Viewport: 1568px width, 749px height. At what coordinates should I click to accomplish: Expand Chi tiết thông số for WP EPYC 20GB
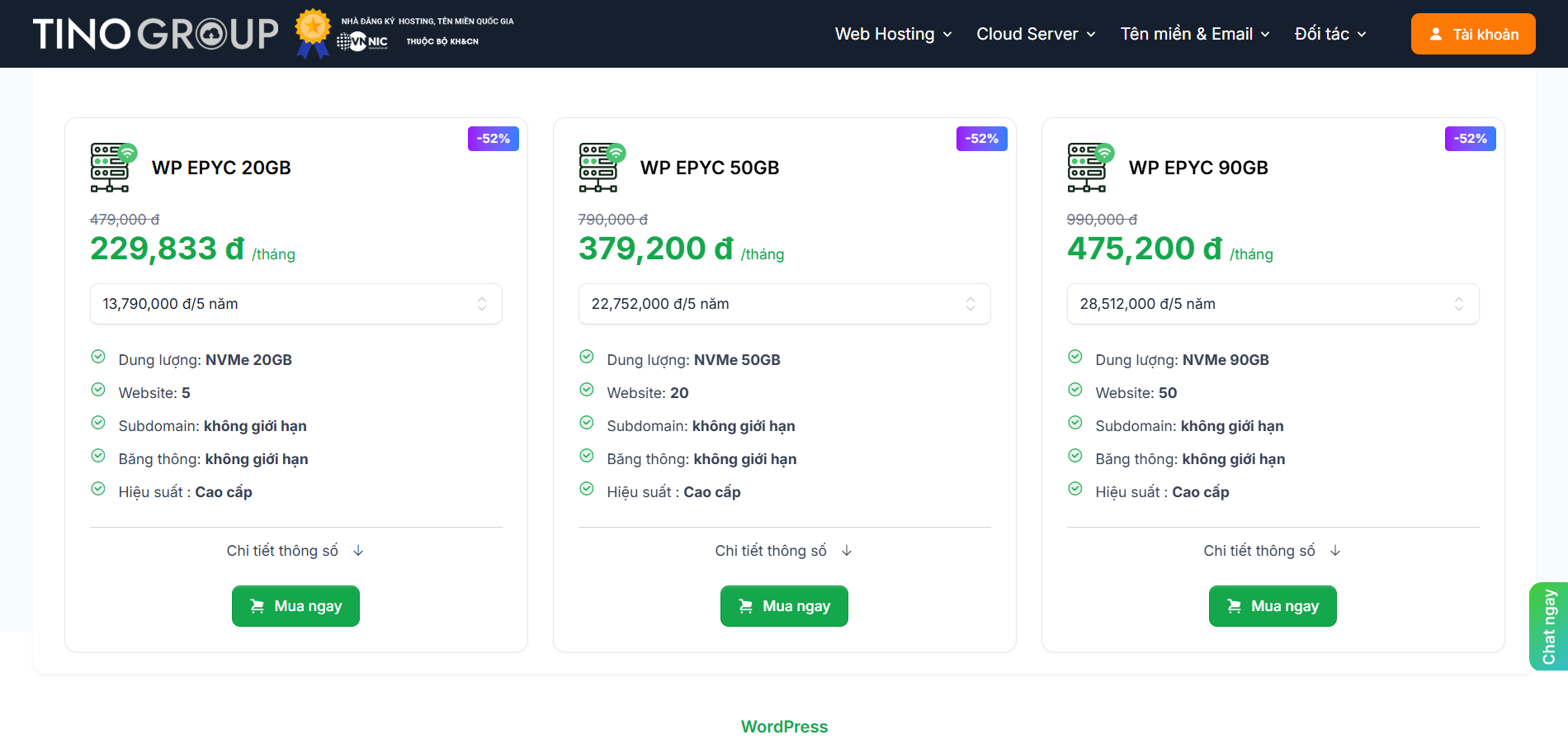tap(295, 551)
